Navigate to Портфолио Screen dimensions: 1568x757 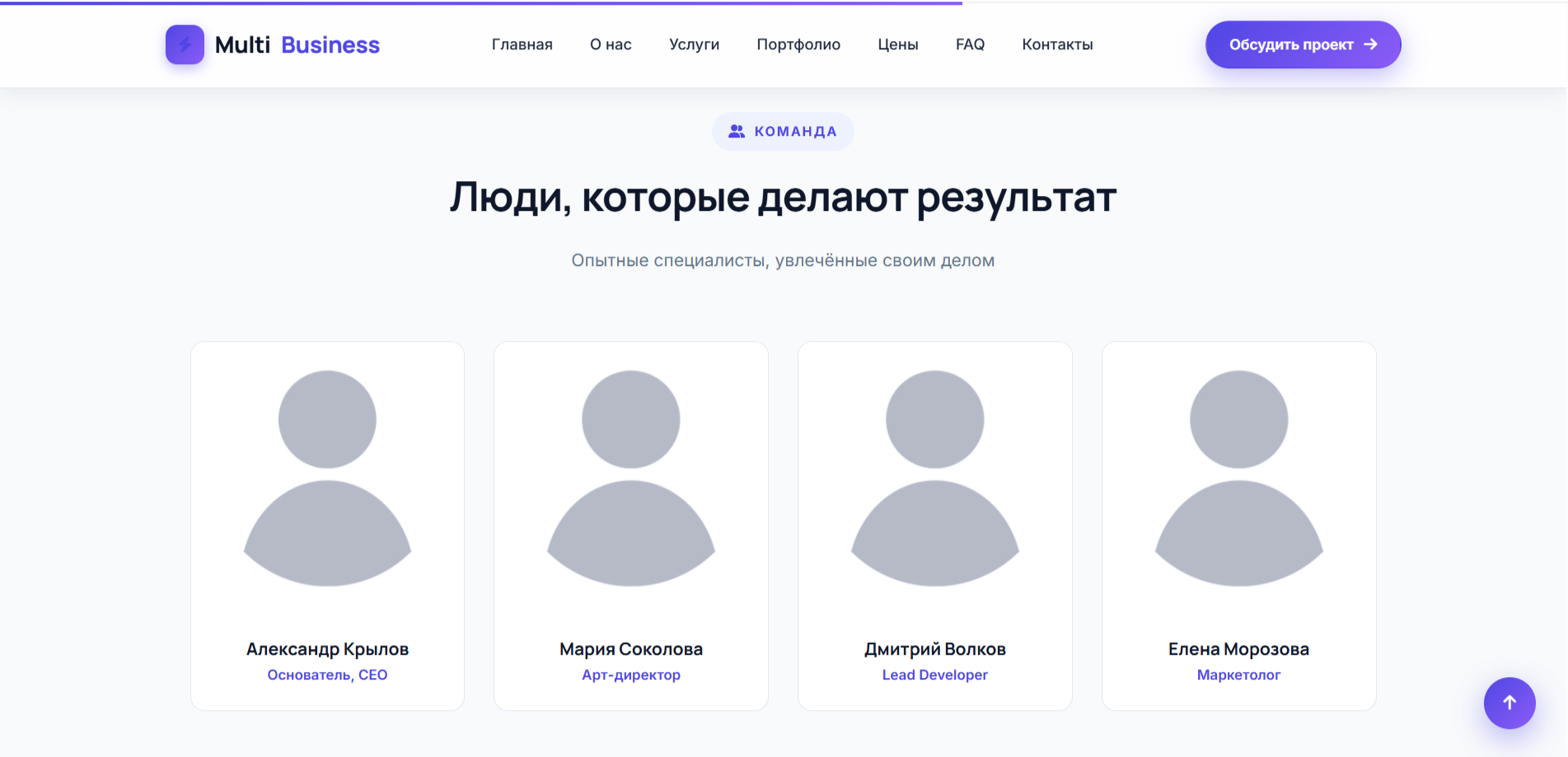(798, 44)
